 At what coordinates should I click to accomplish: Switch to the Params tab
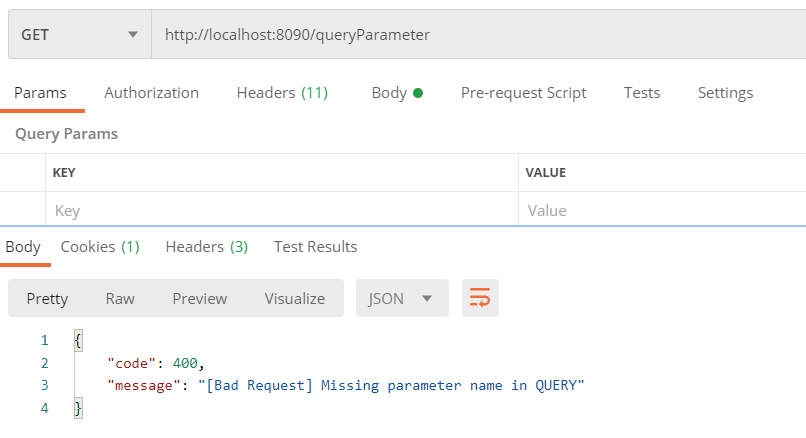pos(40,93)
